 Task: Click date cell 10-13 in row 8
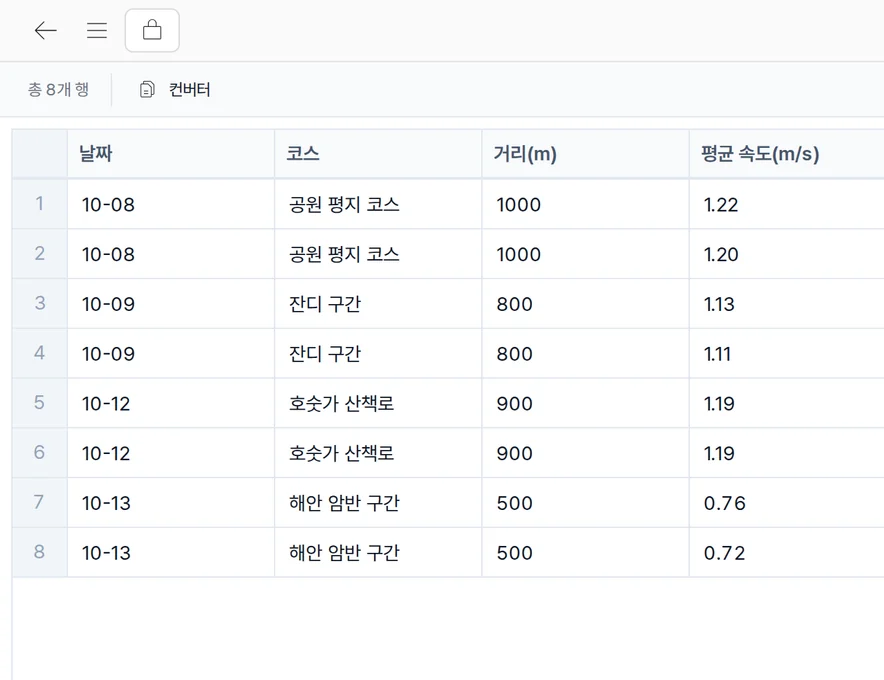pyautogui.click(x=171, y=552)
